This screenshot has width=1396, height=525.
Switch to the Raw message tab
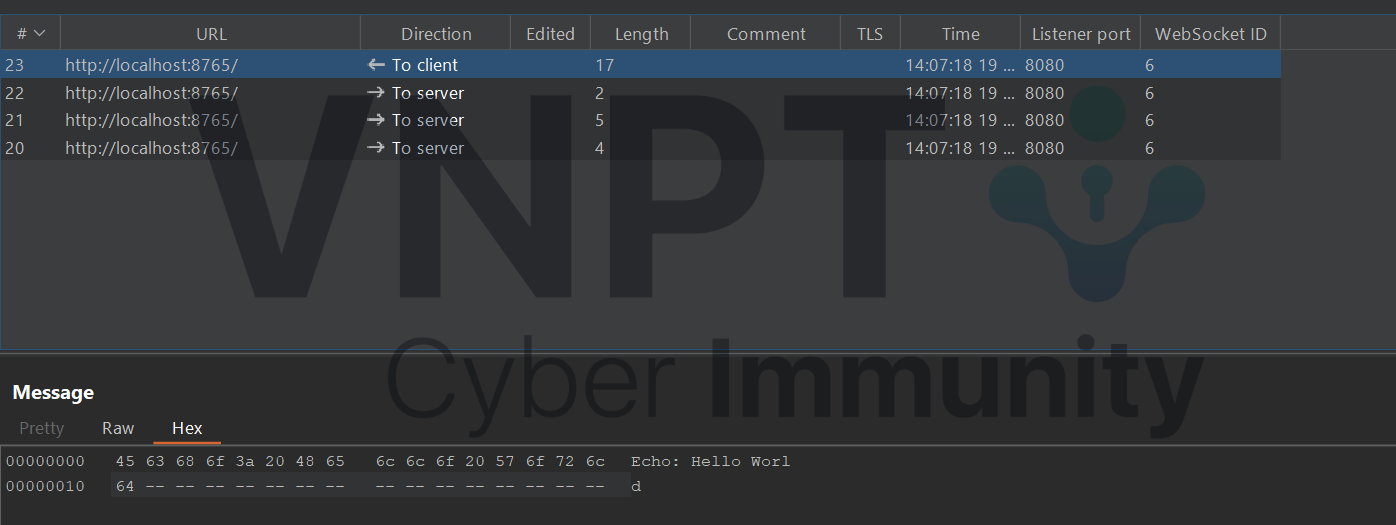click(x=118, y=428)
